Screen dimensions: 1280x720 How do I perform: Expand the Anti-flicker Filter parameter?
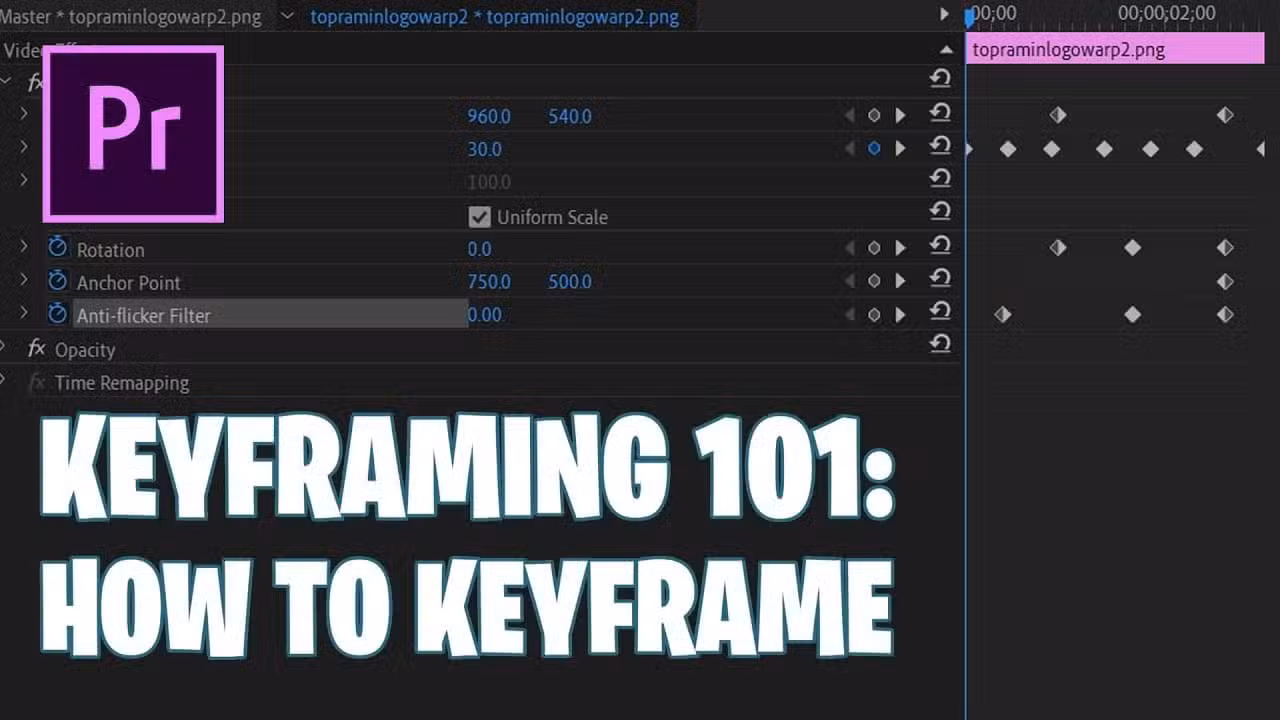[24, 312]
